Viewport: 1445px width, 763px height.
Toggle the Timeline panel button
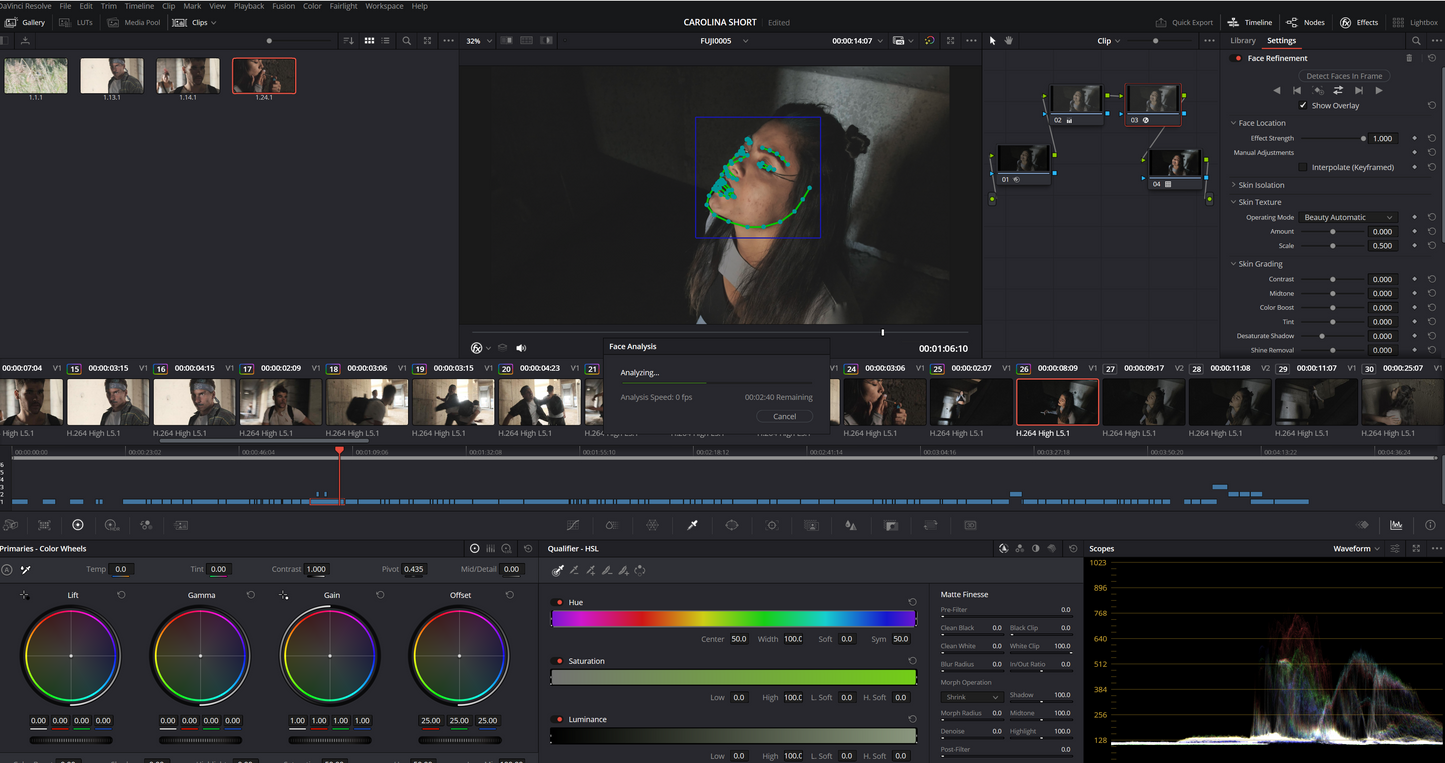click(1250, 22)
